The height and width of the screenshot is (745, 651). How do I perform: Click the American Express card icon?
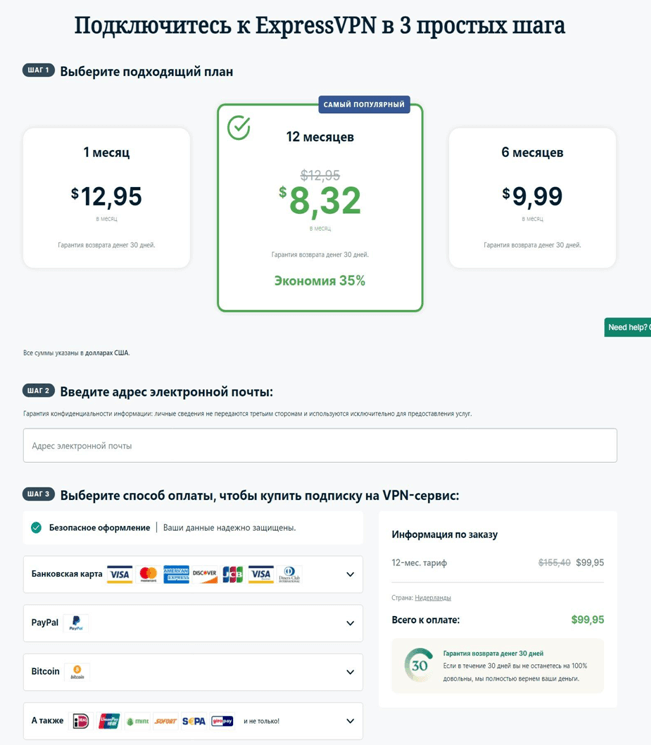176,574
